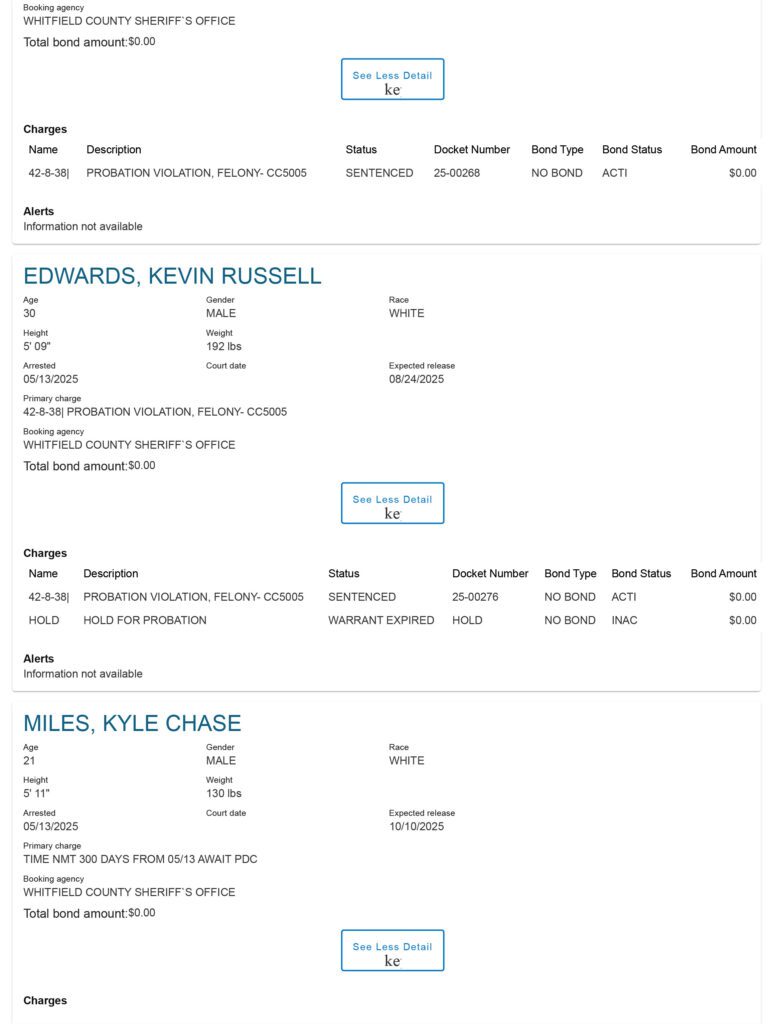This screenshot has height=1024, width=773.
Task: Click the Bond Status header in first charges table
Action: (x=631, y=150)
